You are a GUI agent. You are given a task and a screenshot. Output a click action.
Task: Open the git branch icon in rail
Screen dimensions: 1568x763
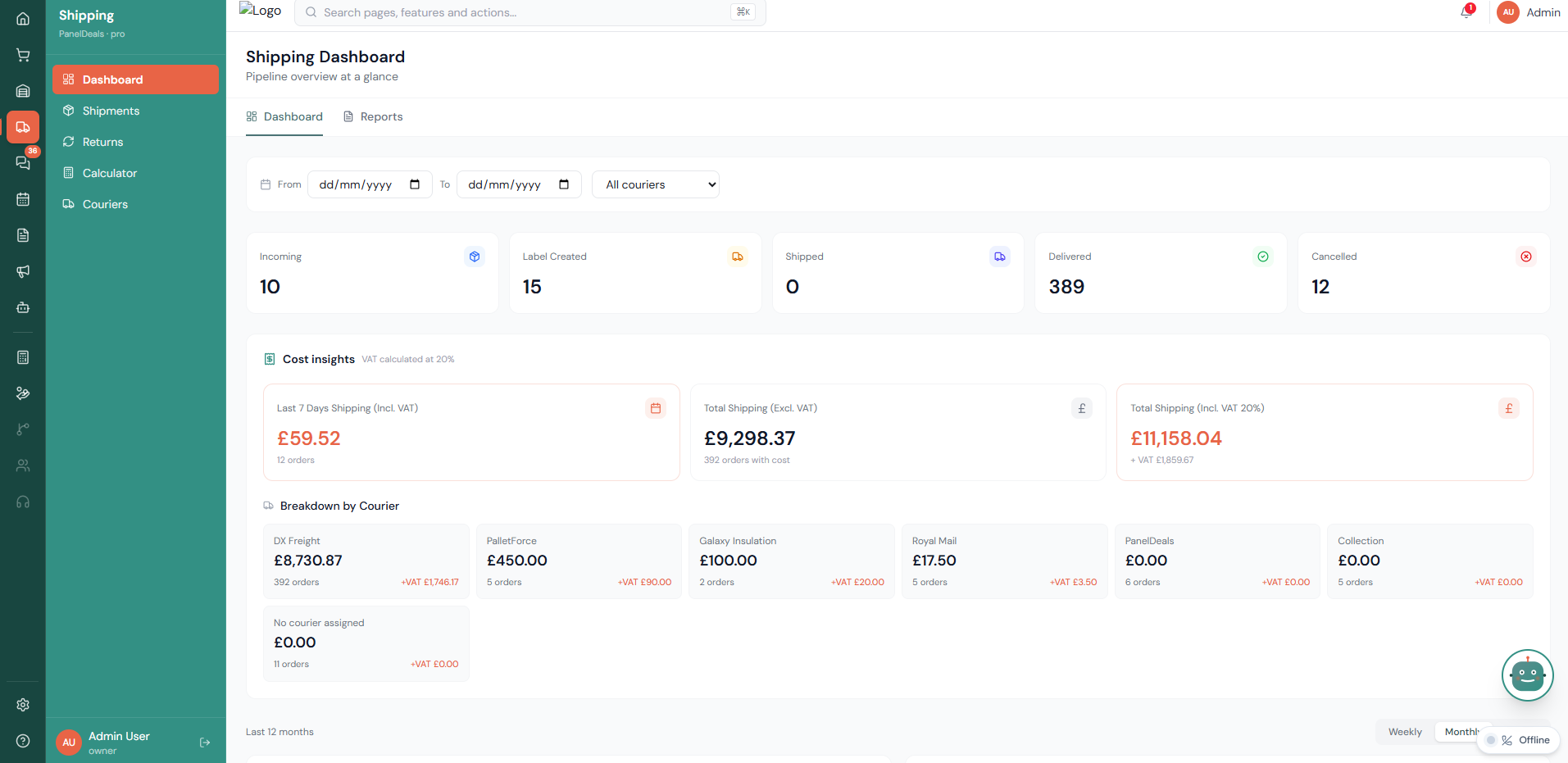(x=23, y=429)
